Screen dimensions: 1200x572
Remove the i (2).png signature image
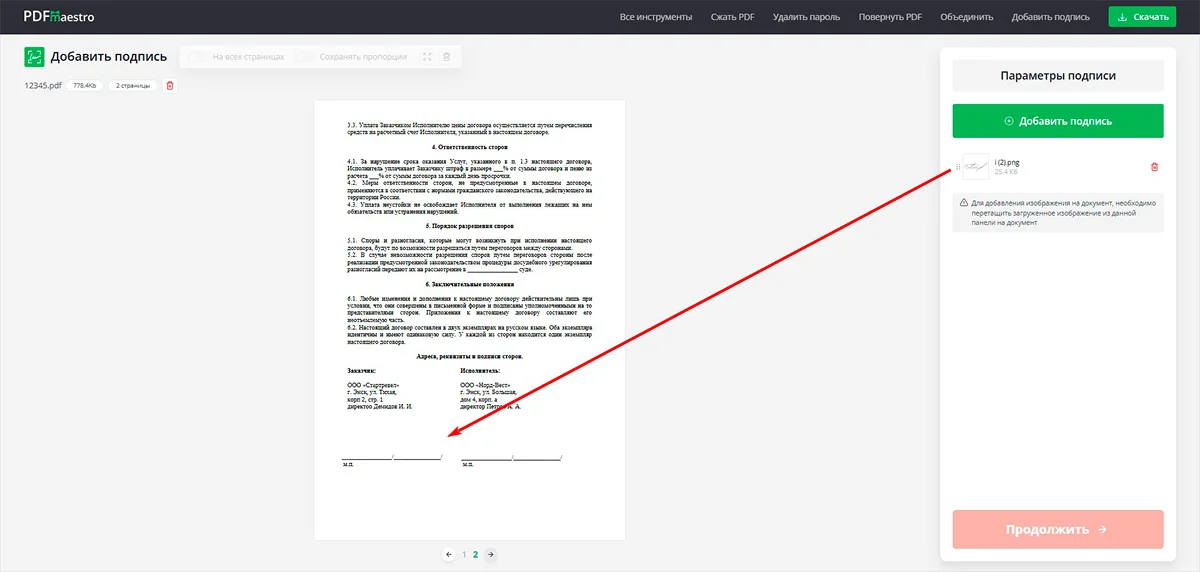click(1154, 167)
